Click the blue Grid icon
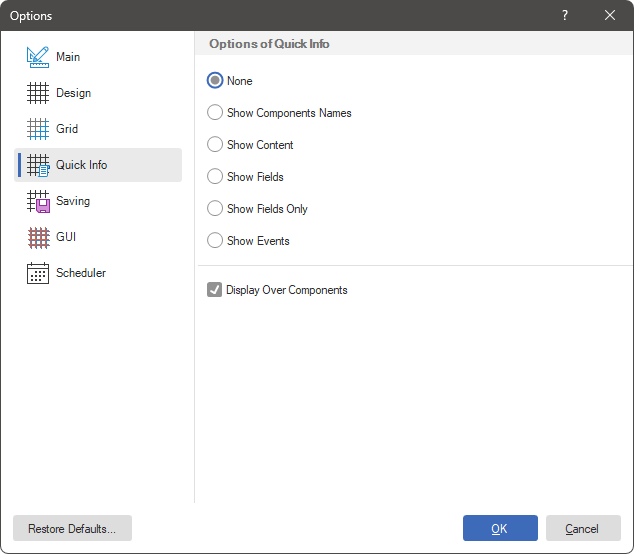The width and height of the screenshot is (634, 554). coord(38,129)
